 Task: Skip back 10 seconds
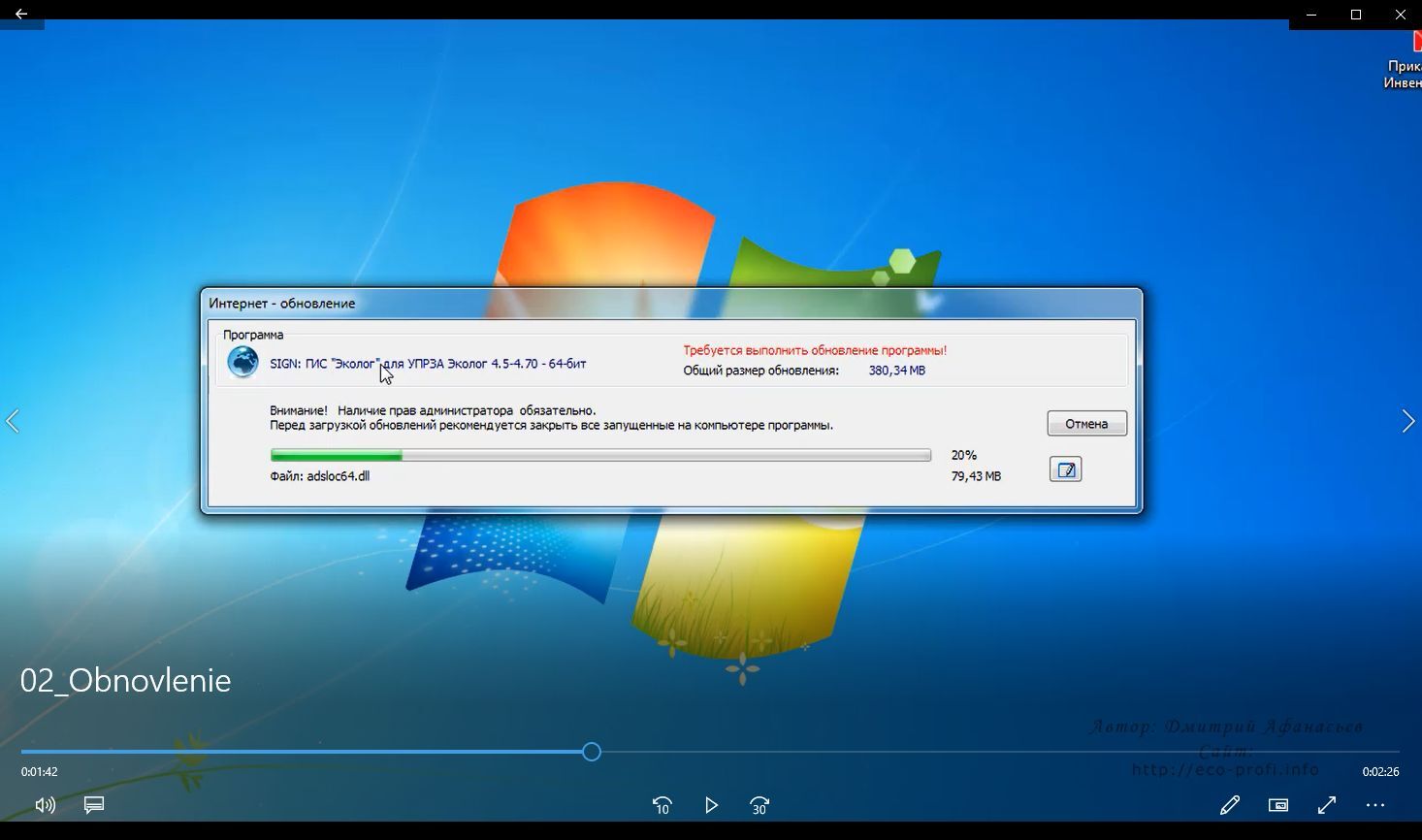coord(663,805)
